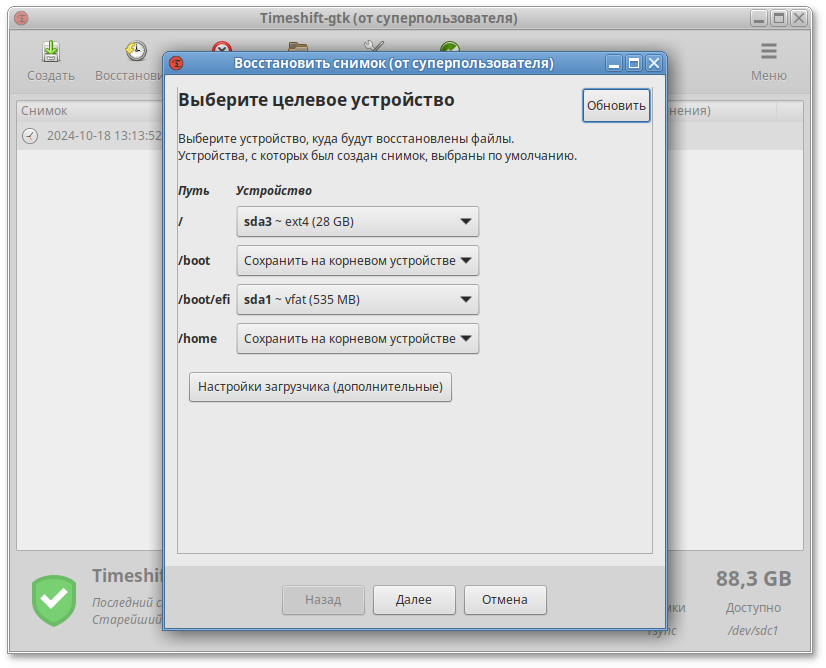The image size is (826, 668).
Task: Click Далее to proceed
Action: click(414, 600)
